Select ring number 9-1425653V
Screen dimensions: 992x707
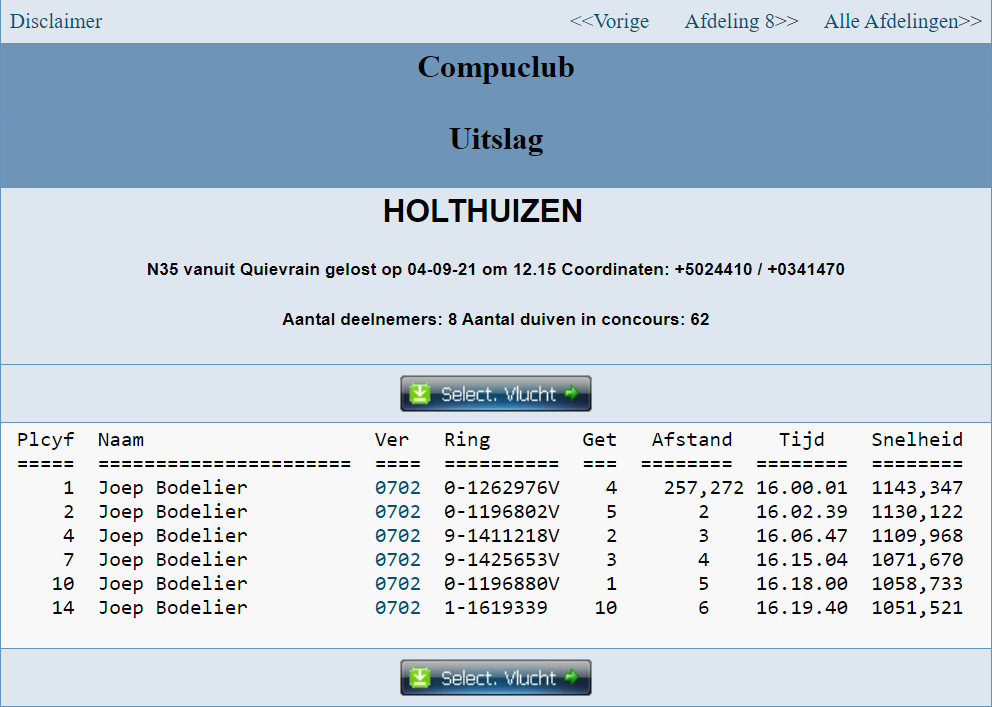(x=502, y=560)
